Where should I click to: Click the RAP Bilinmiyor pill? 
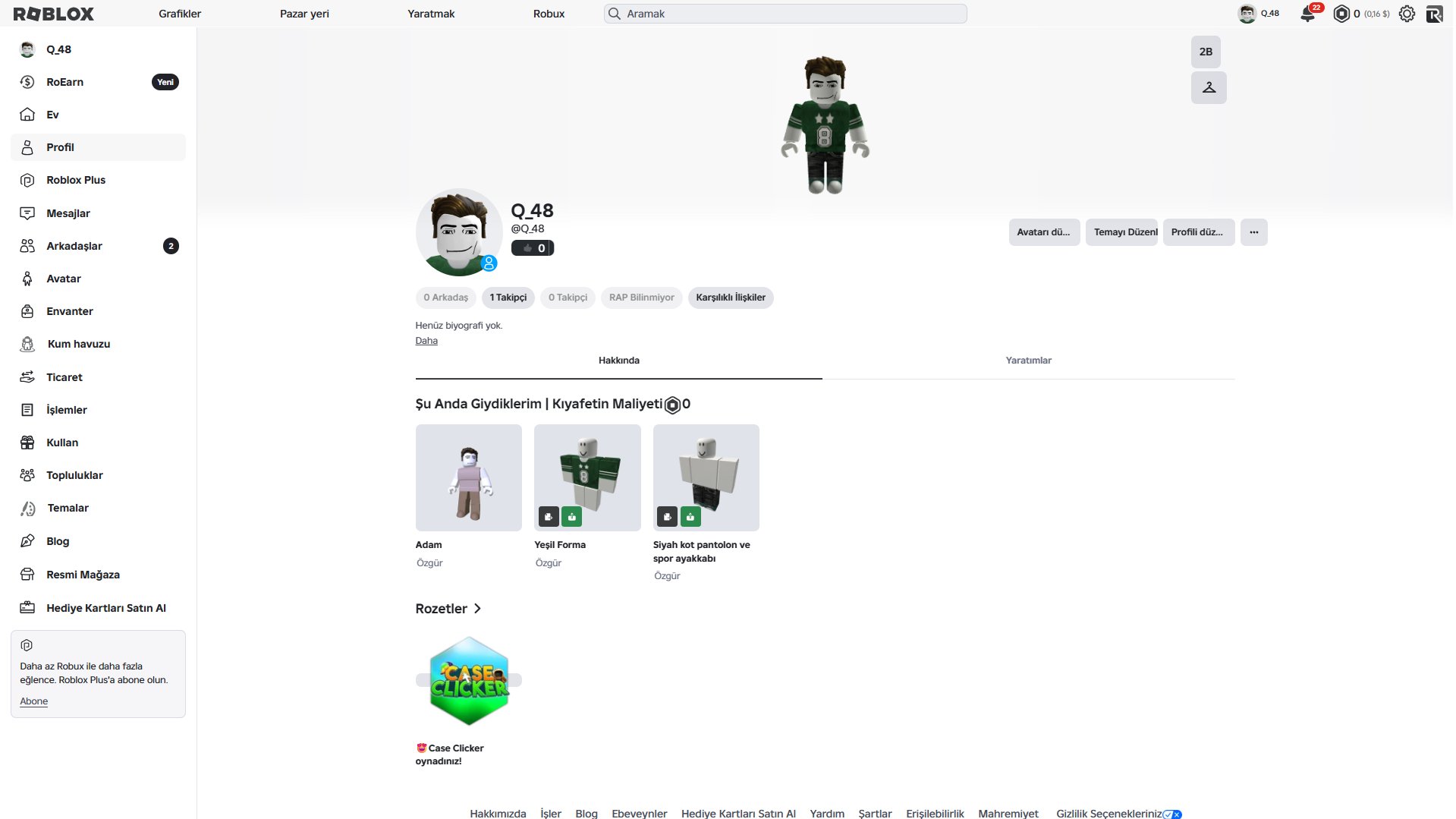coord(642,298)
